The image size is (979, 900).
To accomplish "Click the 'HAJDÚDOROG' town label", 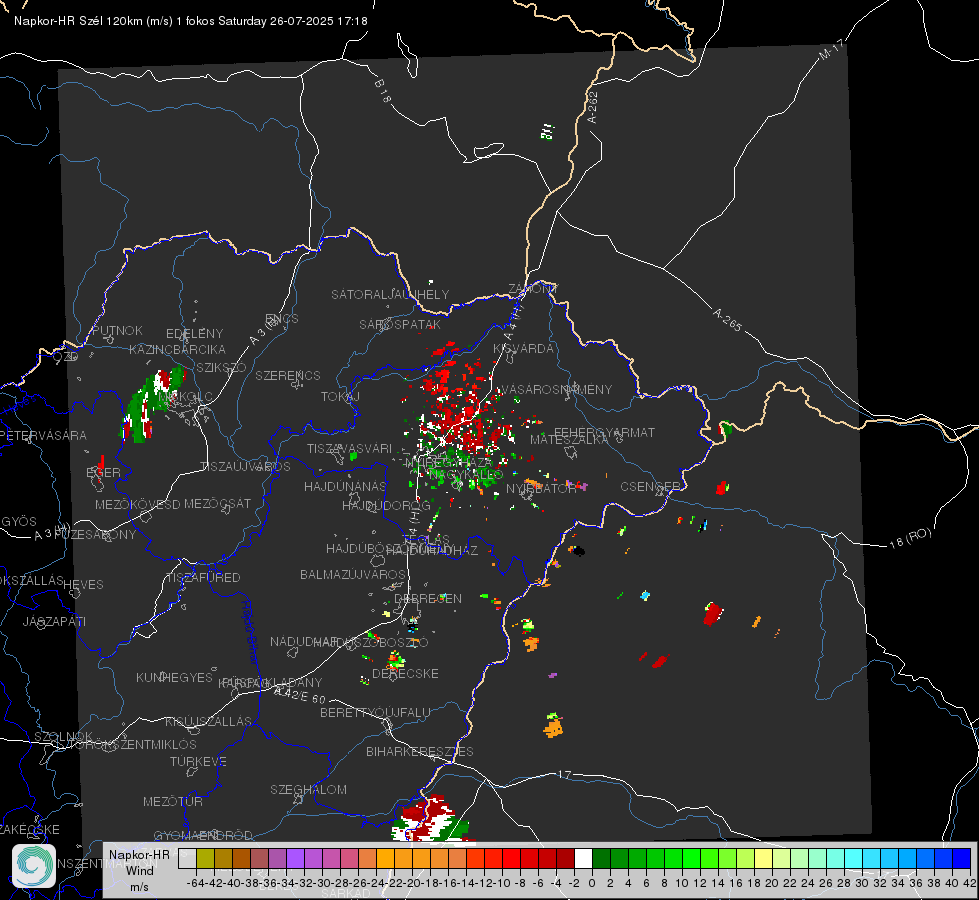I will click(x=386, y=505).
